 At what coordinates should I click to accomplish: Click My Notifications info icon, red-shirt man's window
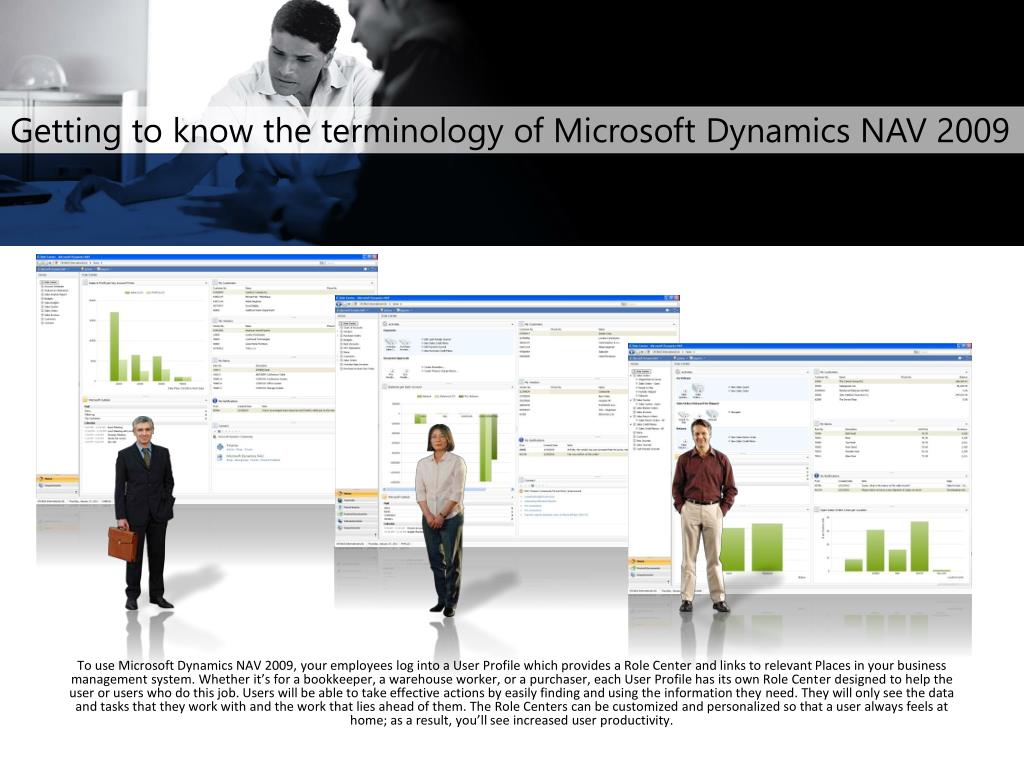pos(817,476)
